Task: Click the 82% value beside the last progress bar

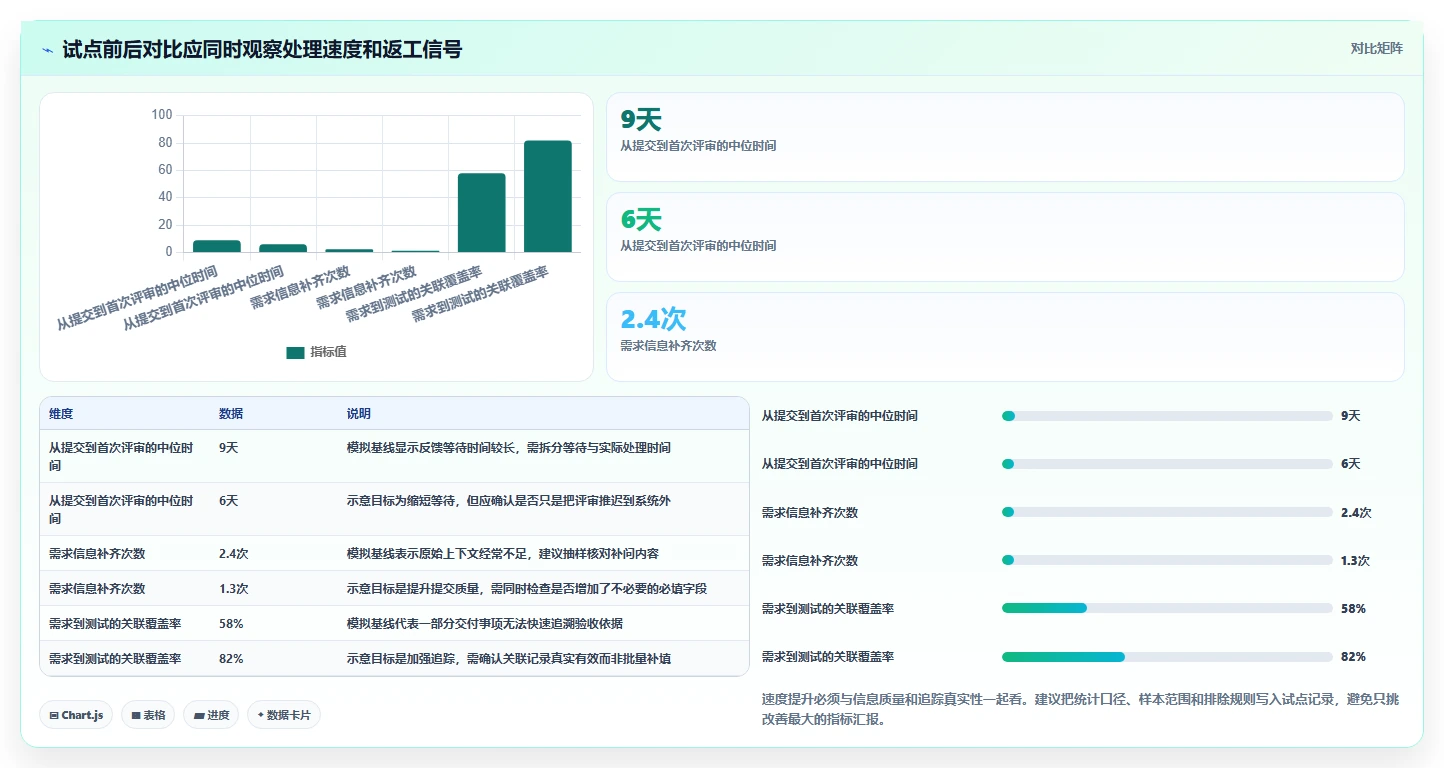Action: coord(1353,657)
